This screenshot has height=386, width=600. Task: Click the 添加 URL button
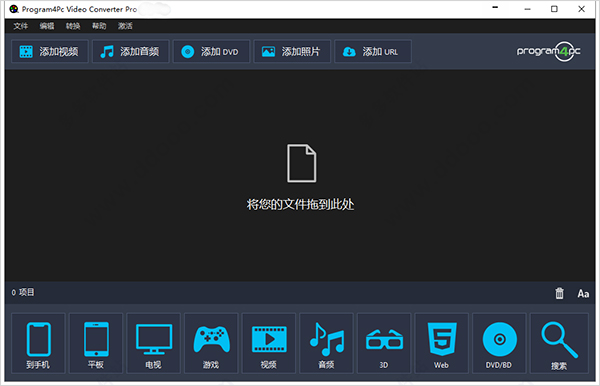point(373,51)
